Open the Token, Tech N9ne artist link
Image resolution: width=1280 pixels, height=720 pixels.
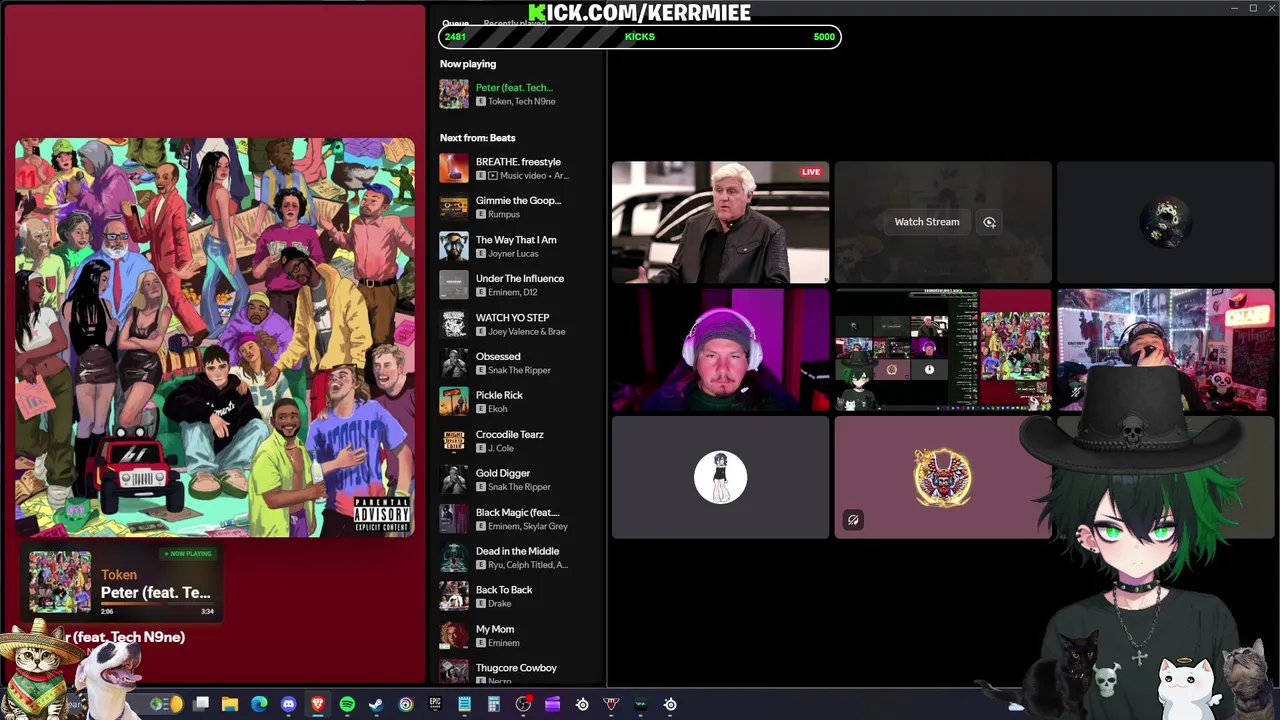pyautogui.click(x=522, y=101)
